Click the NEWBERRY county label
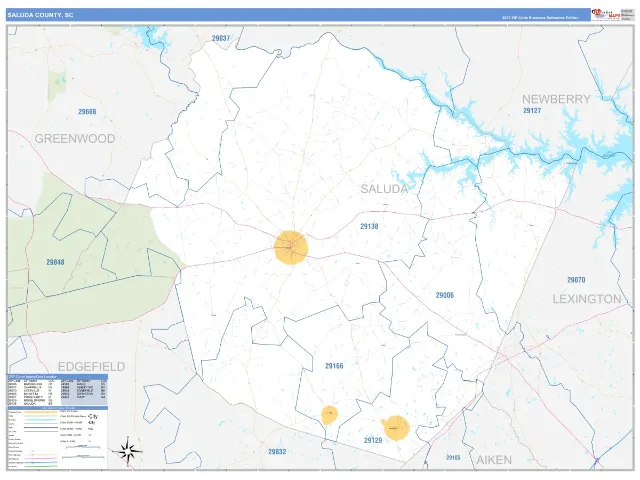 pos(556,99)
